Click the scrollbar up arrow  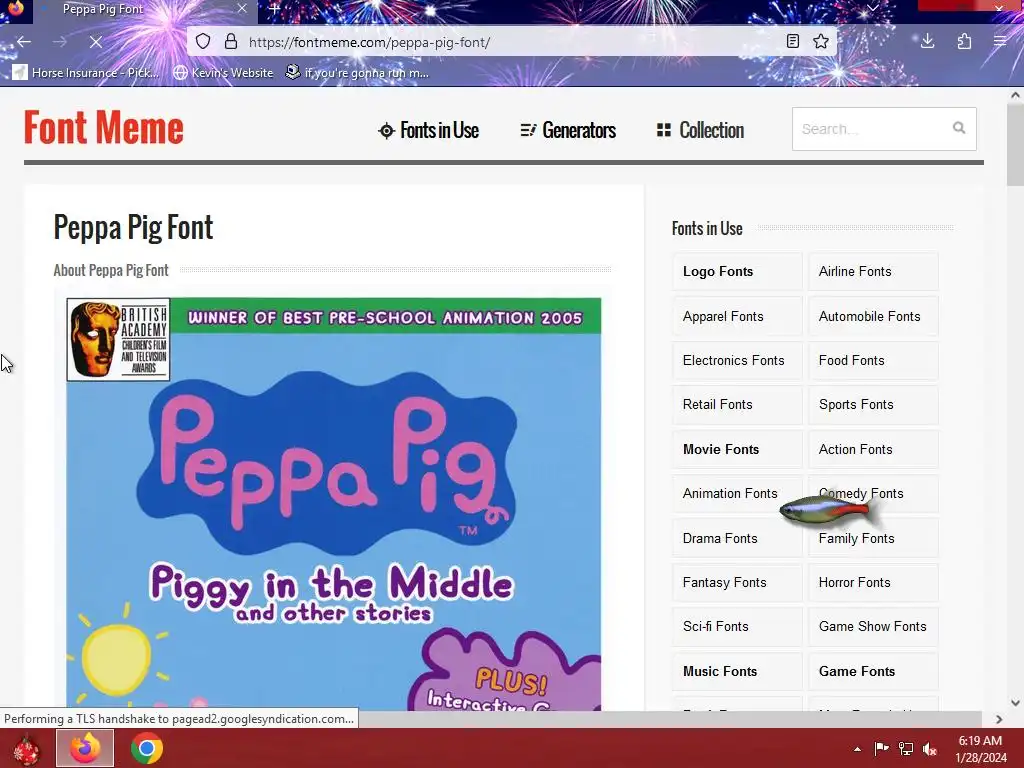coord(1015,95)
